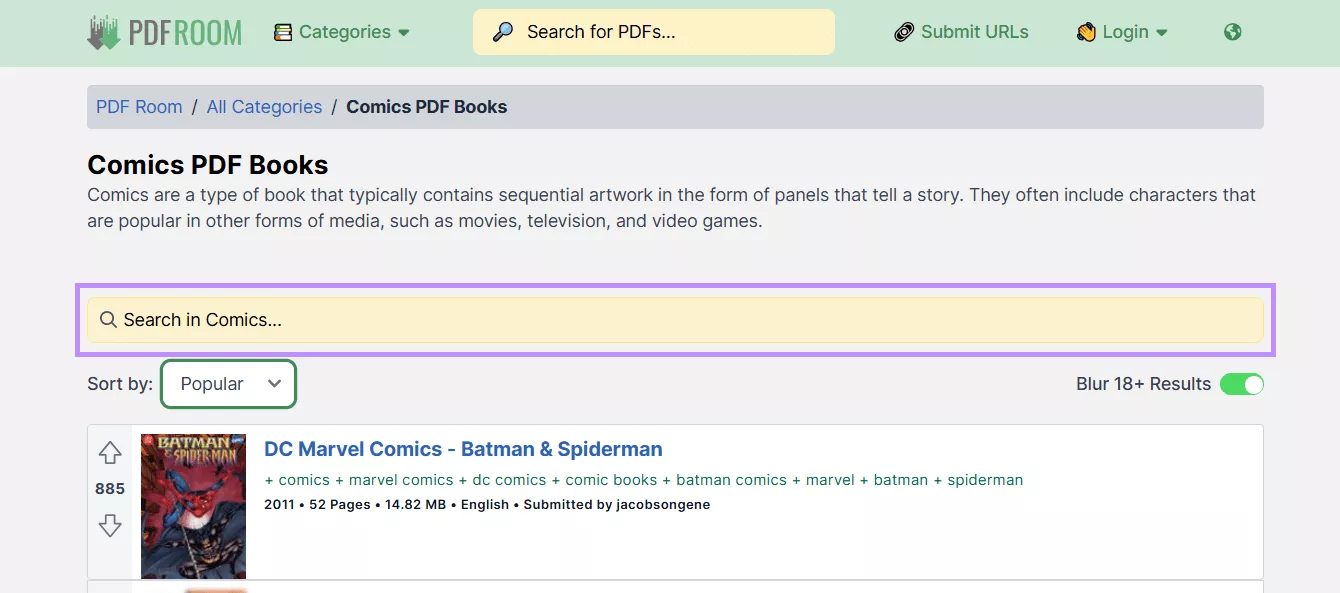
Task: Open the Sort by dropdown
Action: [228, 383]
